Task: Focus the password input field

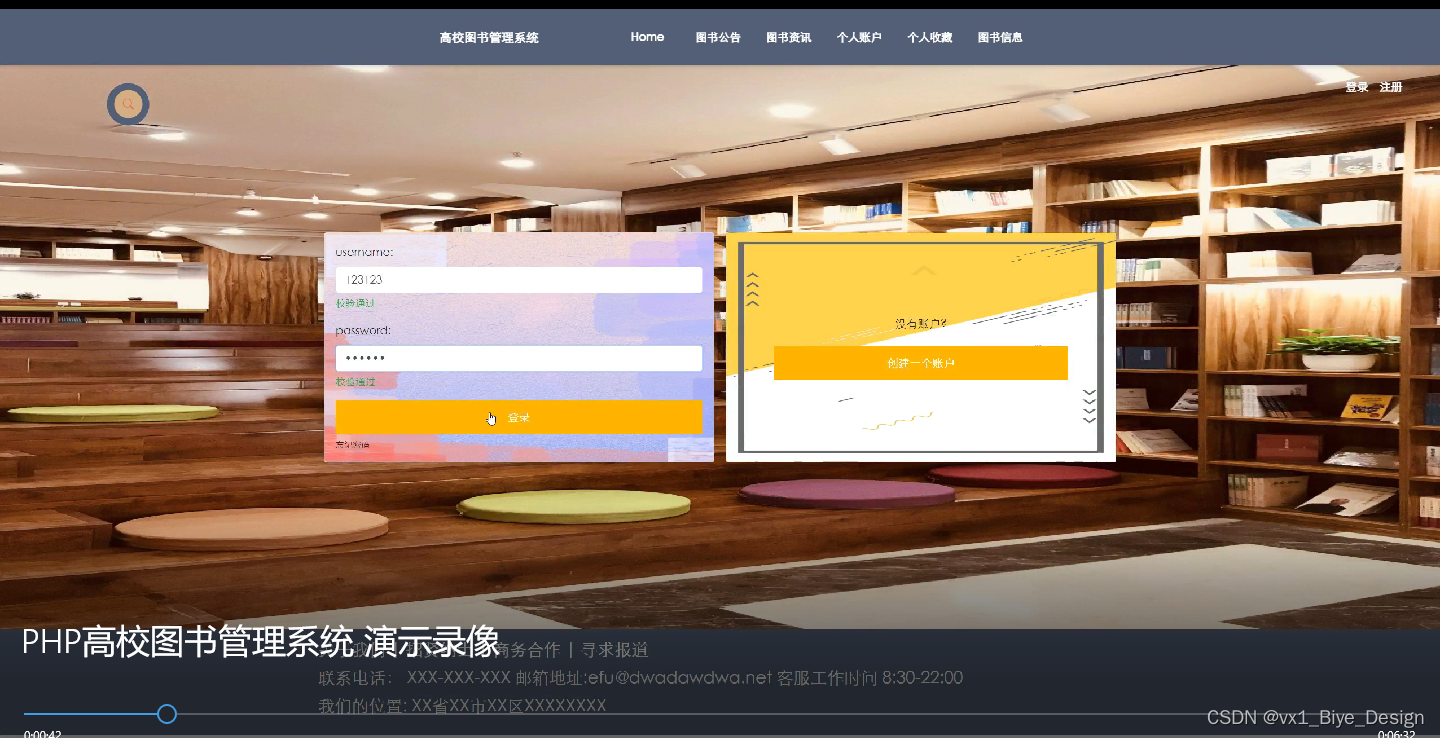Action: tap(519, 358)
